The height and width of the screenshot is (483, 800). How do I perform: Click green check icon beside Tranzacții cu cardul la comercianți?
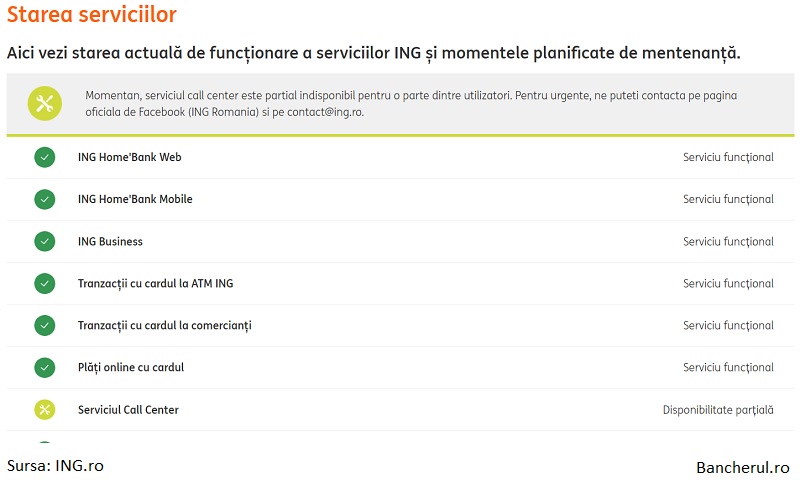click(44, 325)
